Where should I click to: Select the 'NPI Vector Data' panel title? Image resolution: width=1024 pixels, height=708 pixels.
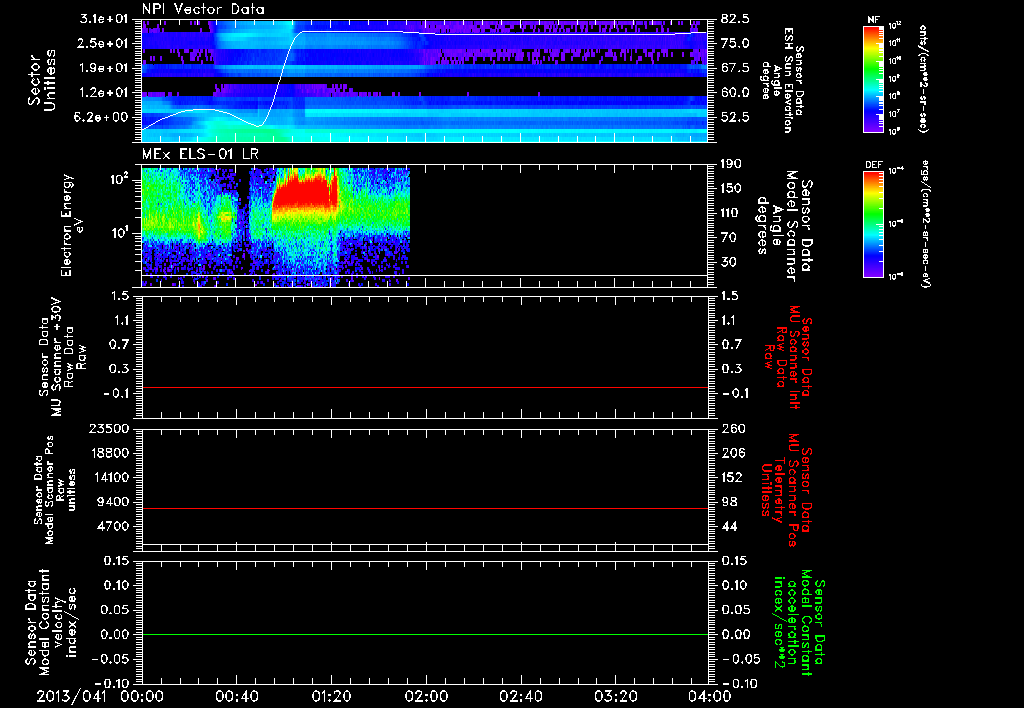(x=203, y=9)
